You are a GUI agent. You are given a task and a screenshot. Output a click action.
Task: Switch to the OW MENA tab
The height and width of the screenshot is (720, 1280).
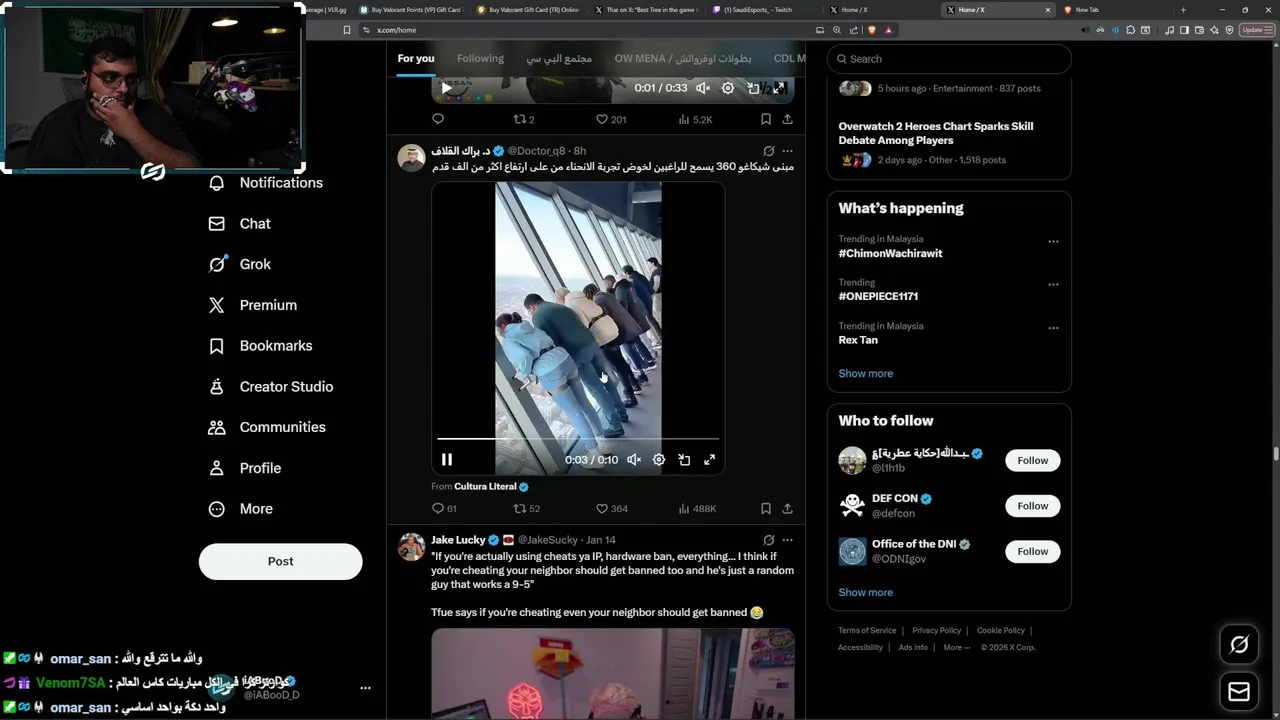683,58
